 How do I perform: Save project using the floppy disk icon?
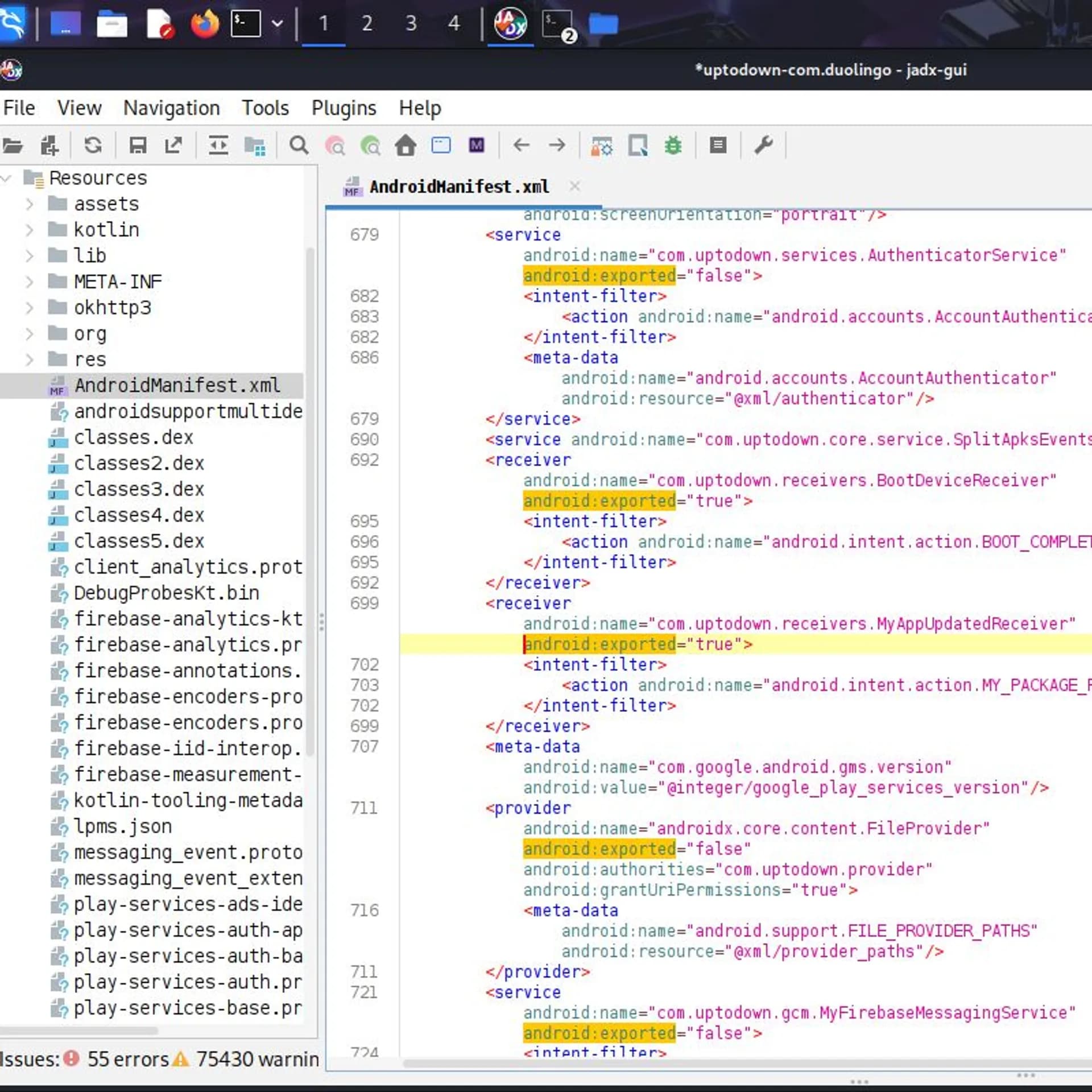click(x=138, y=146)
